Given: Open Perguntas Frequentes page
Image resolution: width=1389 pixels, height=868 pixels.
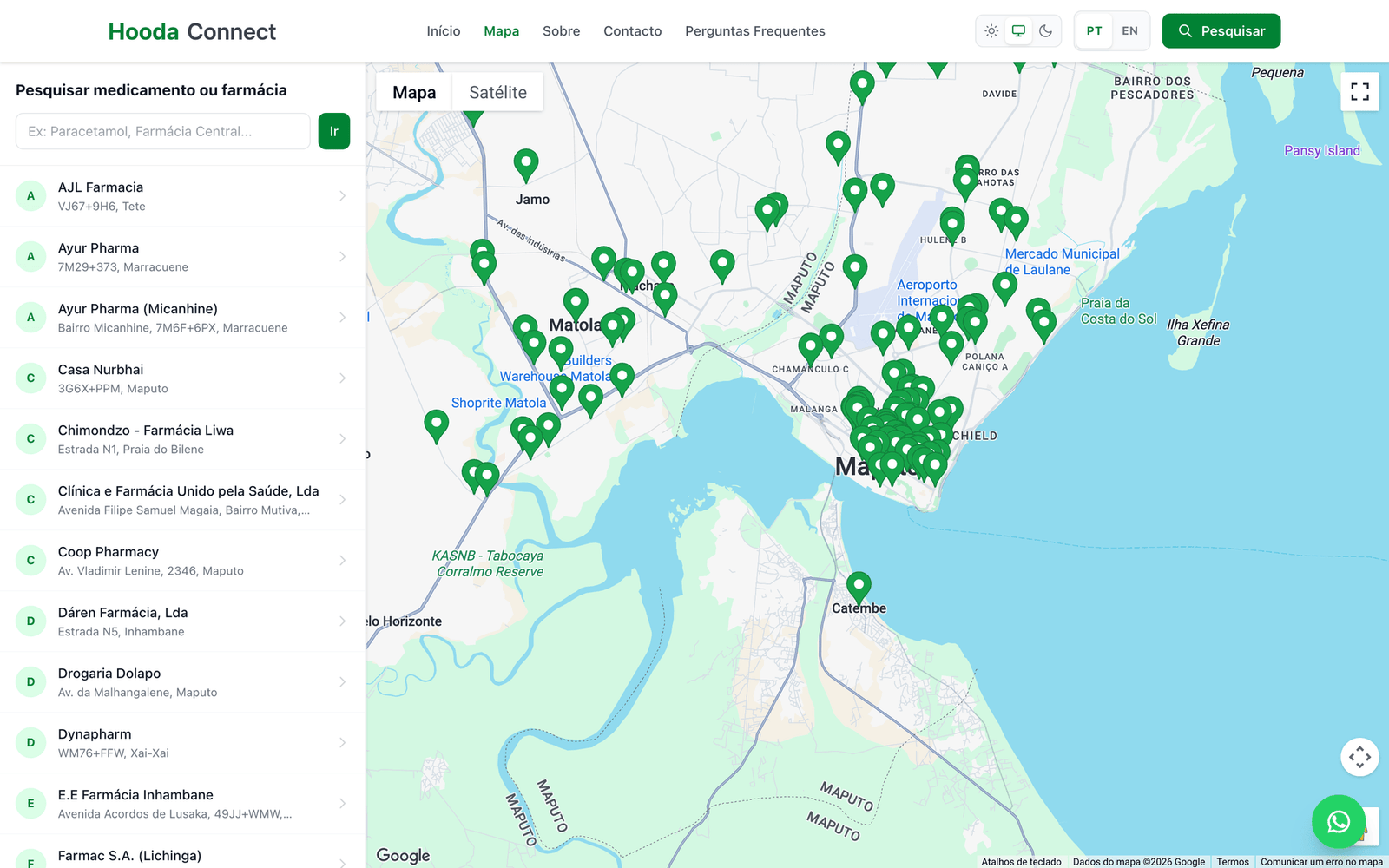Looking at the screenshot, I should click(754, 31).
